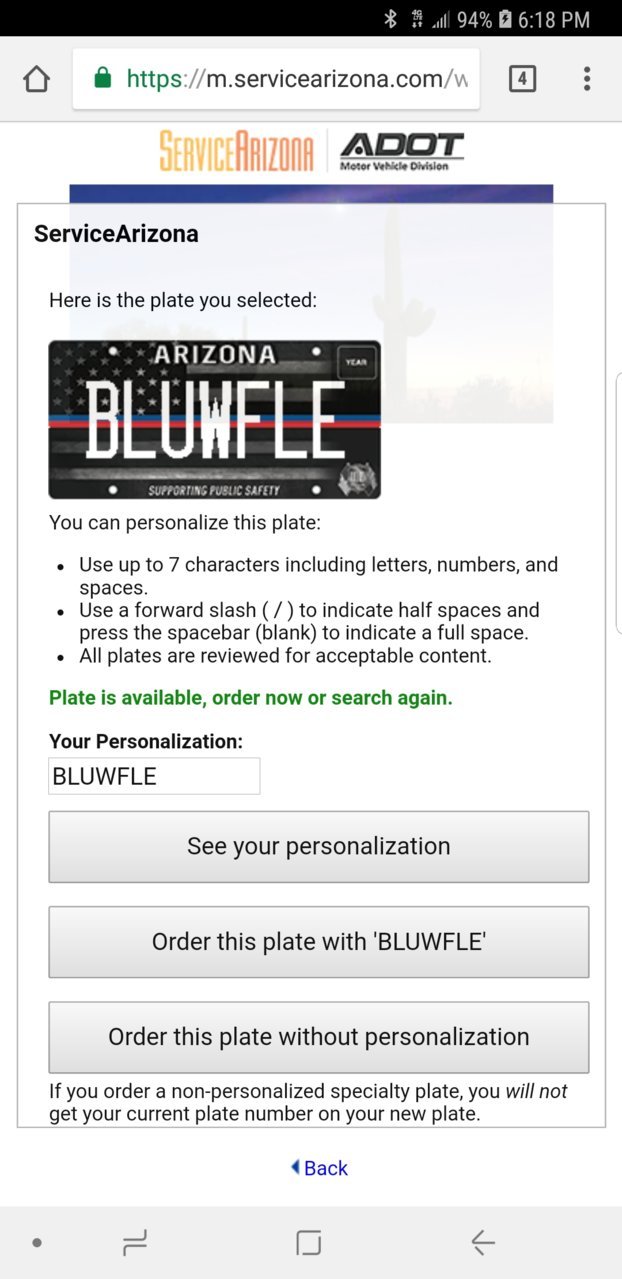
Task: Order this plate with 'BLUWFLE'
Action: point(319,942)
